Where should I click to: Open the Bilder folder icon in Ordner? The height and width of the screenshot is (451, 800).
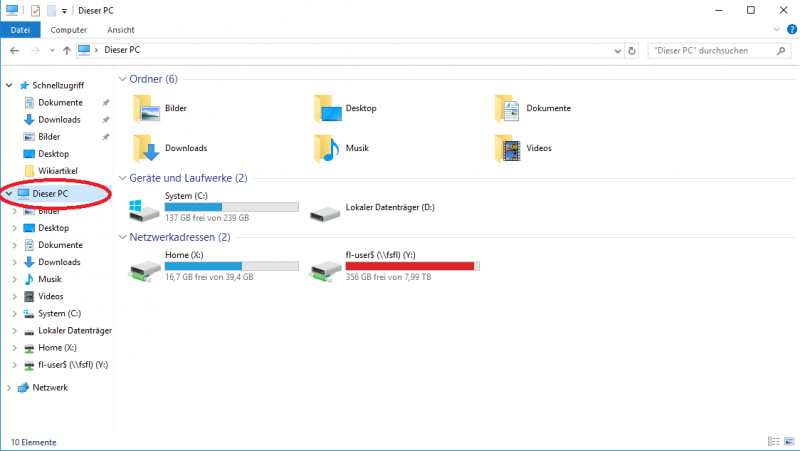pos(146,108)
